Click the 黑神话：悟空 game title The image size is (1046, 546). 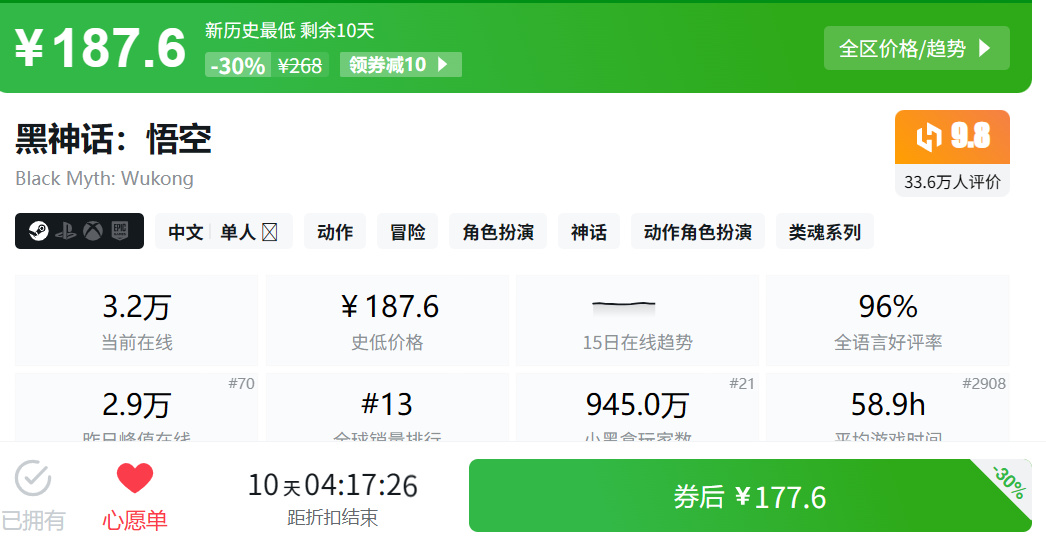point(113,140)
